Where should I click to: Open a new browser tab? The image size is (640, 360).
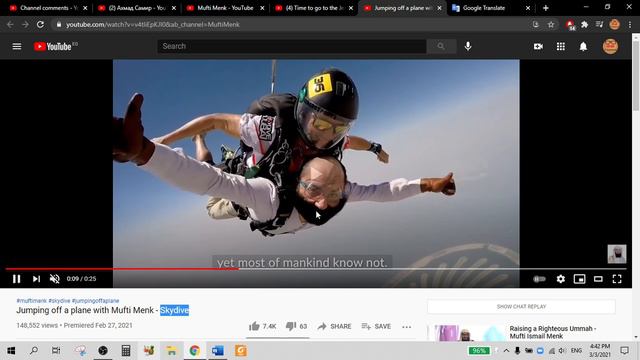click(x=546, y=8)
